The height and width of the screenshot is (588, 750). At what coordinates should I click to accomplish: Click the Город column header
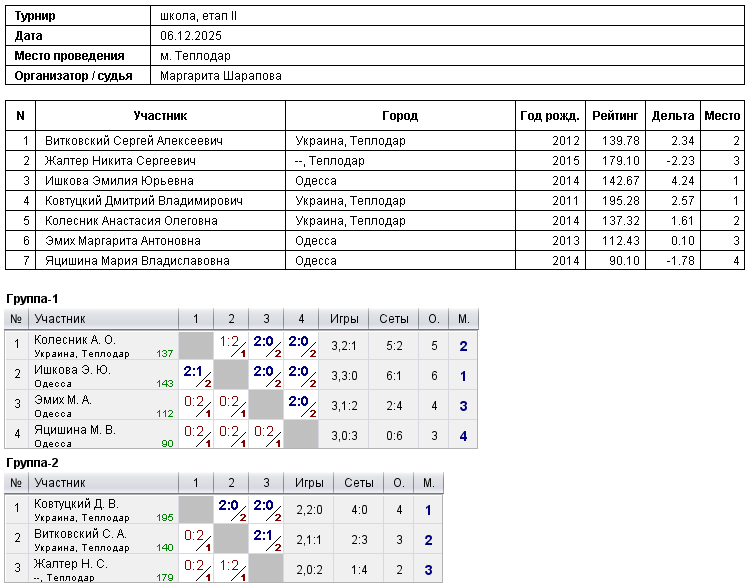click(x=400, y=116)
